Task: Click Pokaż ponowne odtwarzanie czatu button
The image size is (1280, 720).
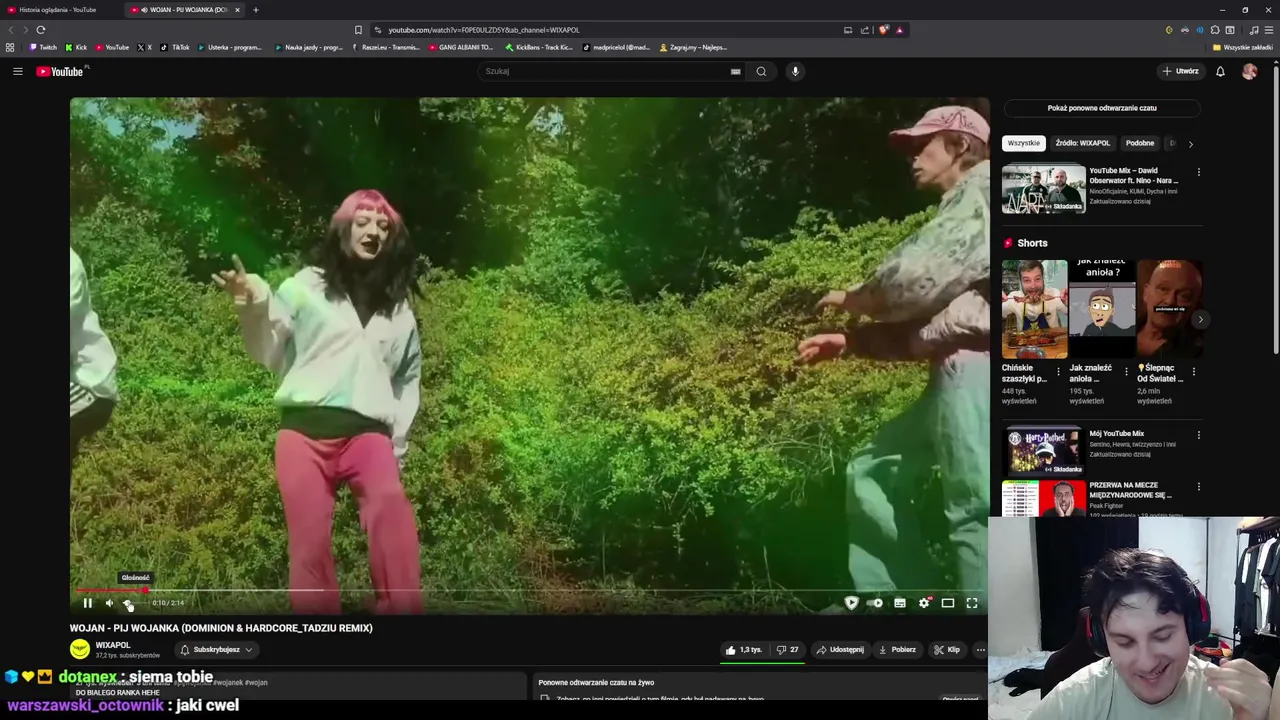Action: [x=1102, y=108]
